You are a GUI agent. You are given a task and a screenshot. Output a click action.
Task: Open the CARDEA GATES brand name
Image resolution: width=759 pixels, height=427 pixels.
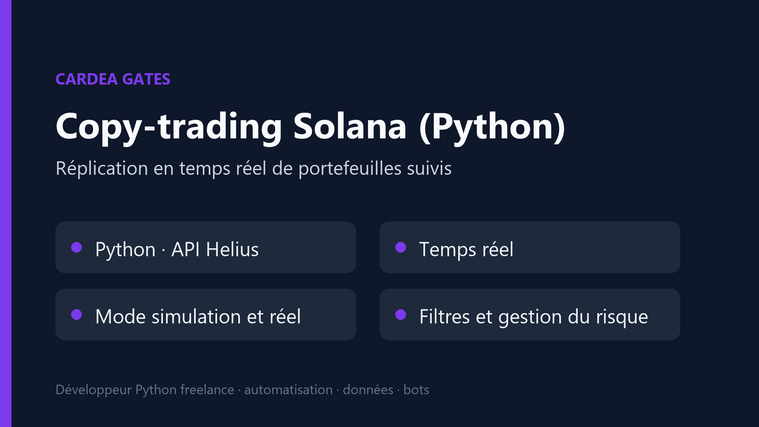pos(113,79)
